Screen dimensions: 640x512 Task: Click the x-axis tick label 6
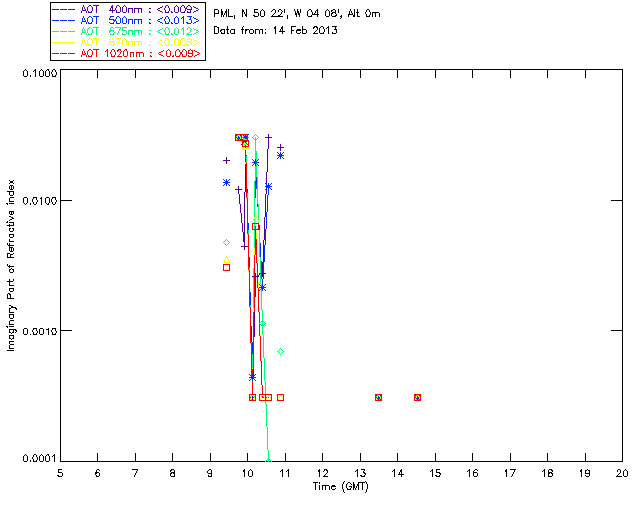point(98,473)
